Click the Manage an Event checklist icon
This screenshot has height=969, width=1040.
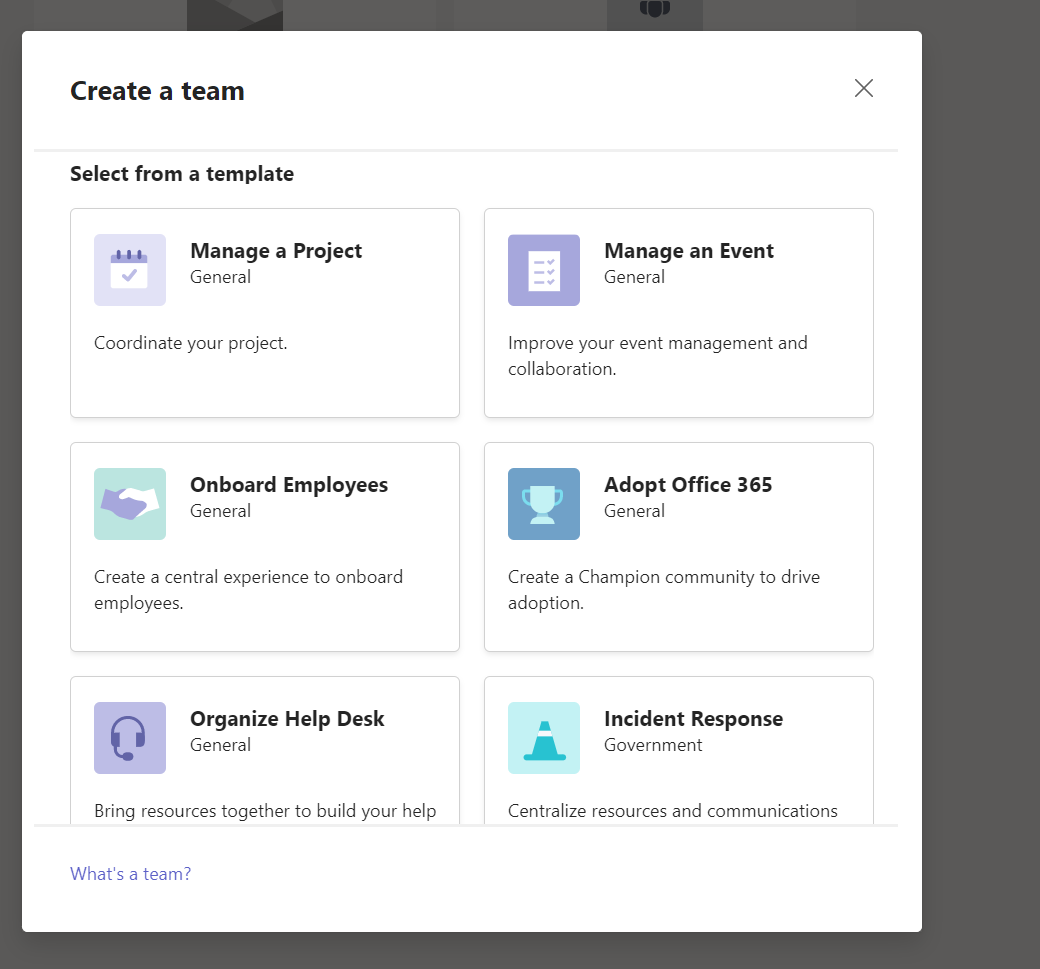click(x=544, y=270)
